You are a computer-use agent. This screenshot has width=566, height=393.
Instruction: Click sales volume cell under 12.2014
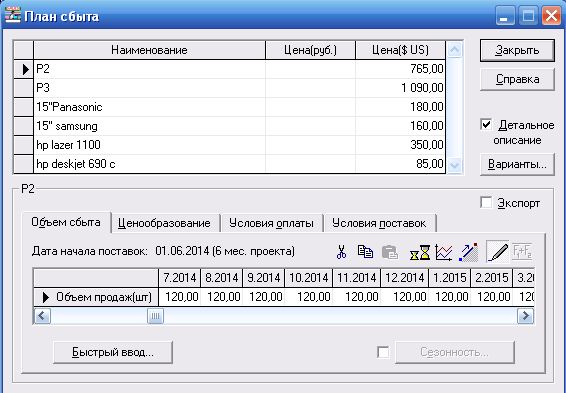click(405, 297)
